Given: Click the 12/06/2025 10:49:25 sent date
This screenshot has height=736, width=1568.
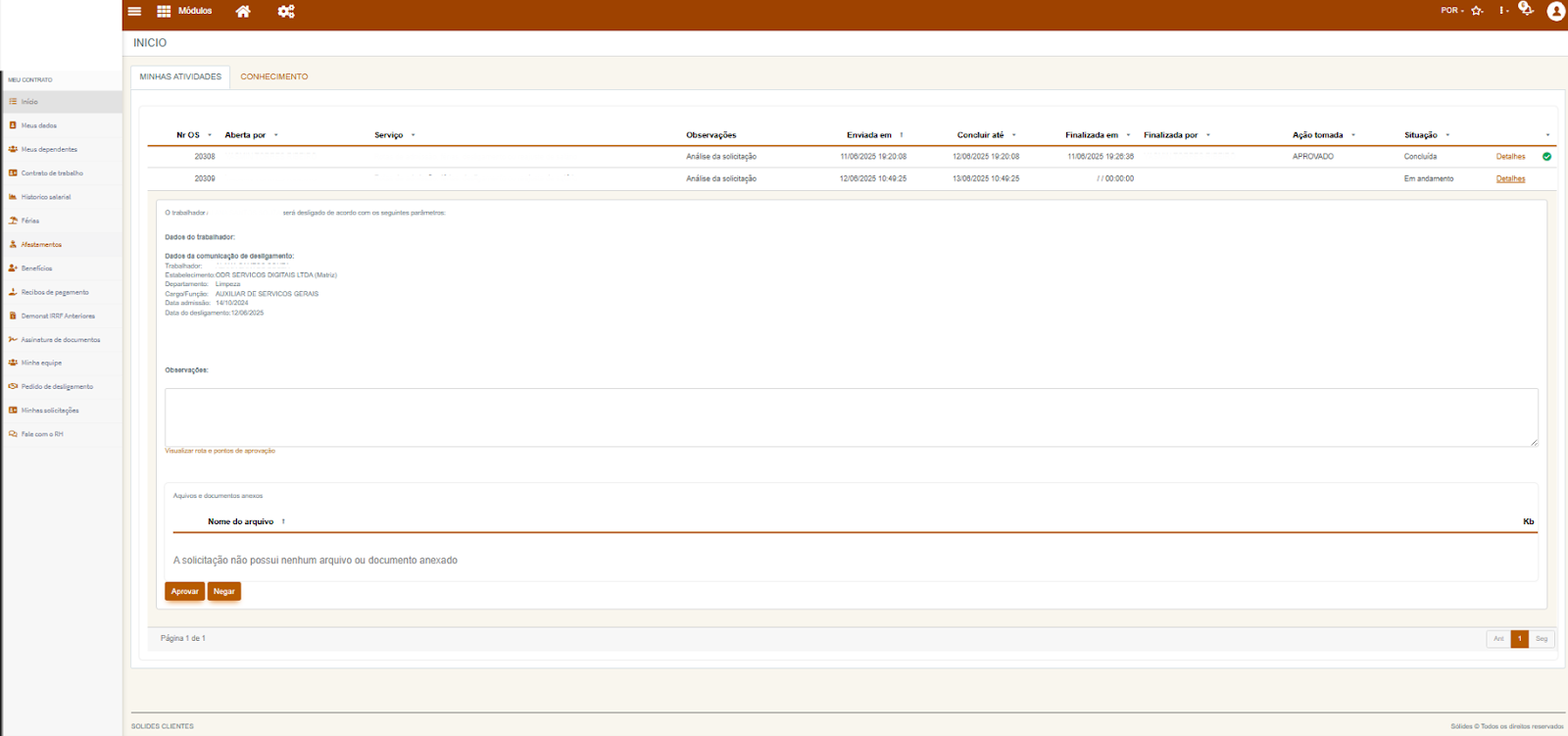Looking at the screenshot, I should pyautogui.click(x=873, y=179).
